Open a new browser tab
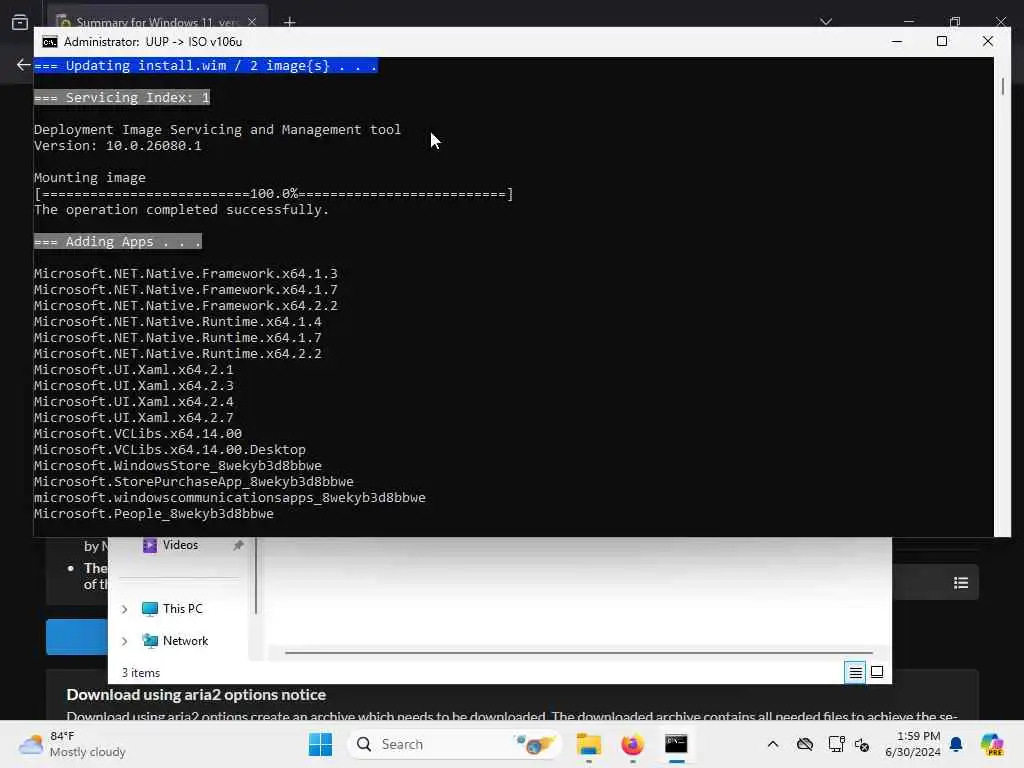This screenshot has width=1024, height=768. pos(289,22)
